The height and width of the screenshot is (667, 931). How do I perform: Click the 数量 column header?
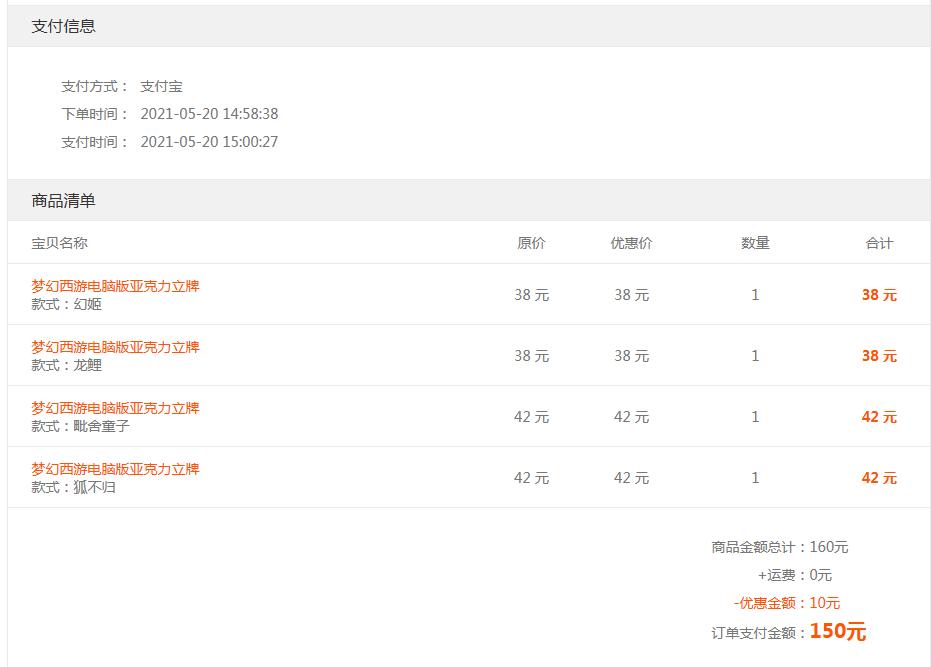[755, 243]
